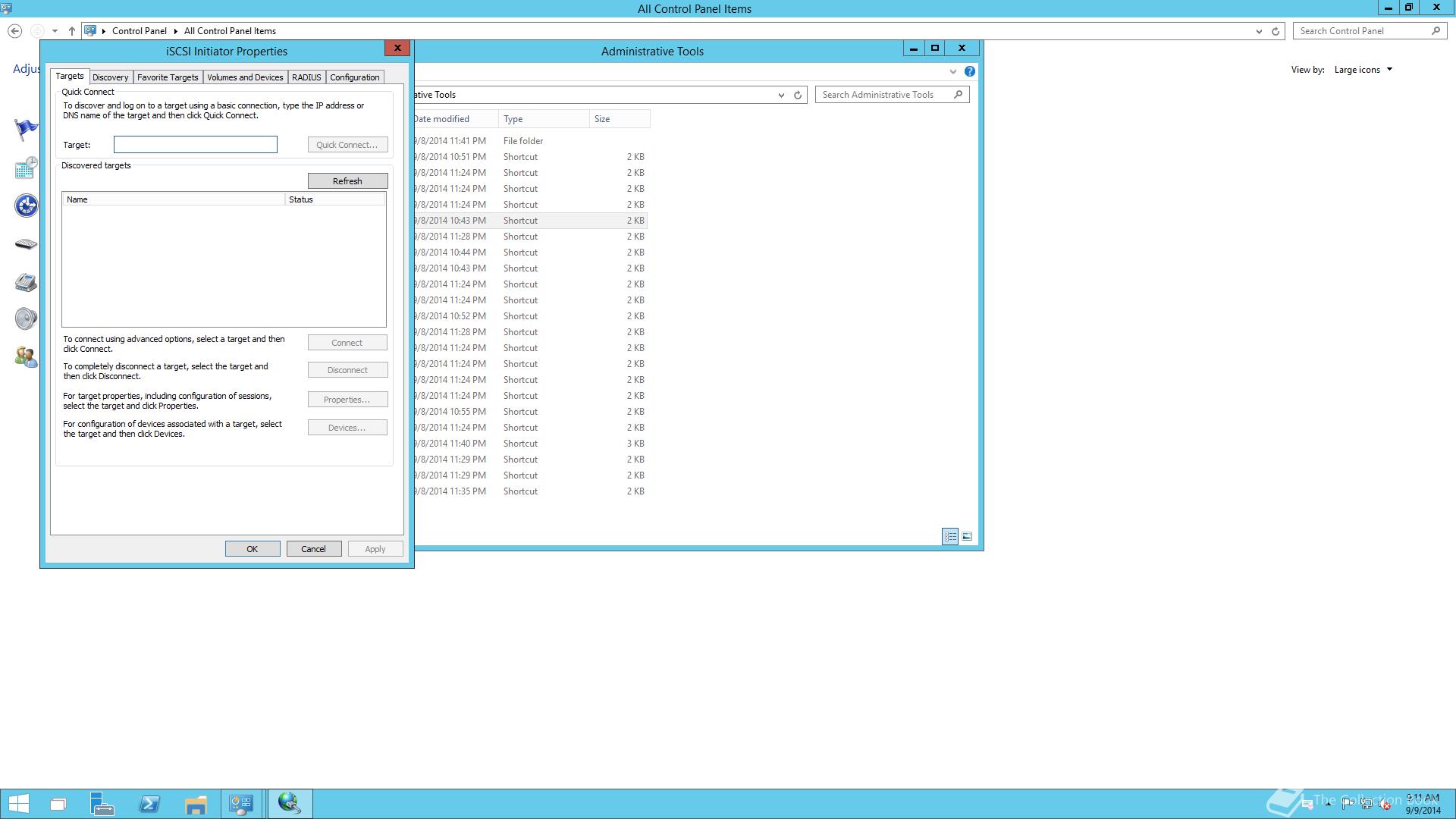
Task: Open the Keyboard icon in Control Panel
Action: (x=26, y=243)
